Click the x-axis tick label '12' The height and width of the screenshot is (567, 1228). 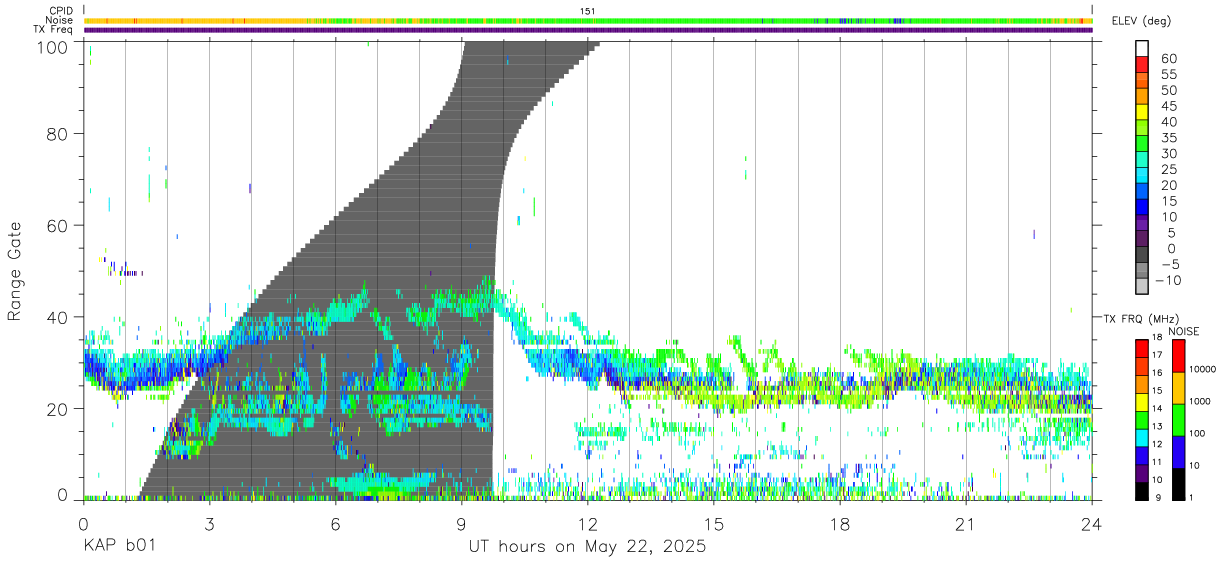(x=588, y=525)
